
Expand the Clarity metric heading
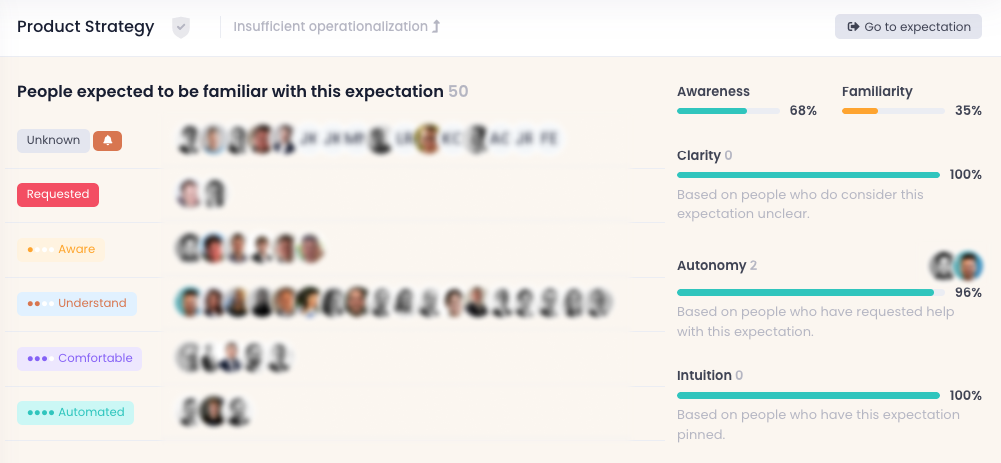click(x=699, y=155)
